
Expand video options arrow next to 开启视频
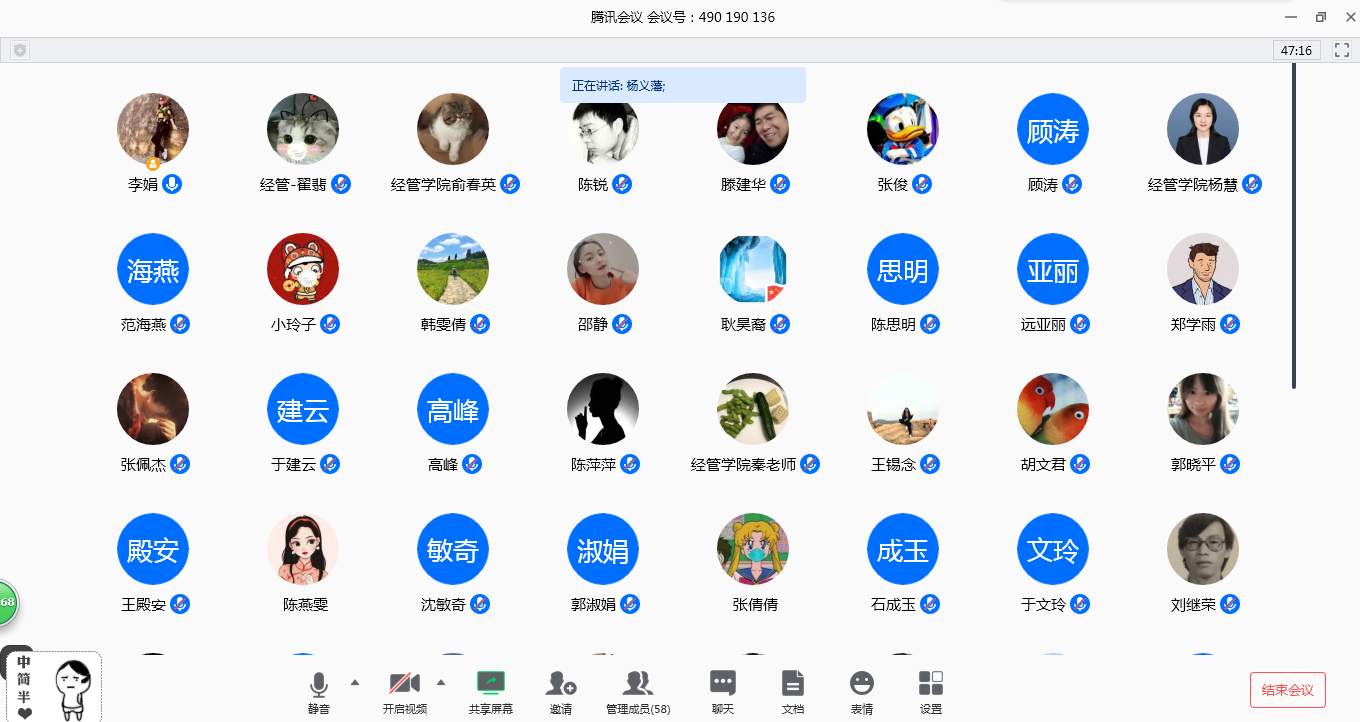click(440, 682)
